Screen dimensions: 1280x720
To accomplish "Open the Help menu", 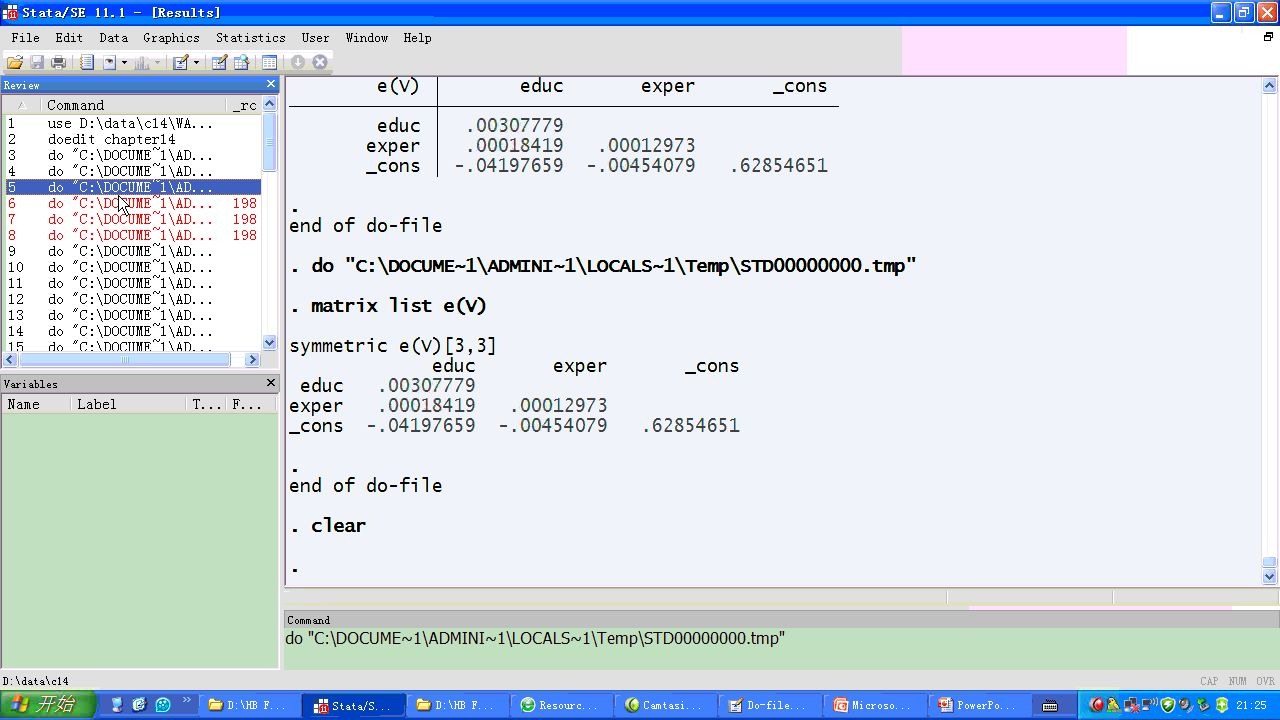I will click(417, 37).
